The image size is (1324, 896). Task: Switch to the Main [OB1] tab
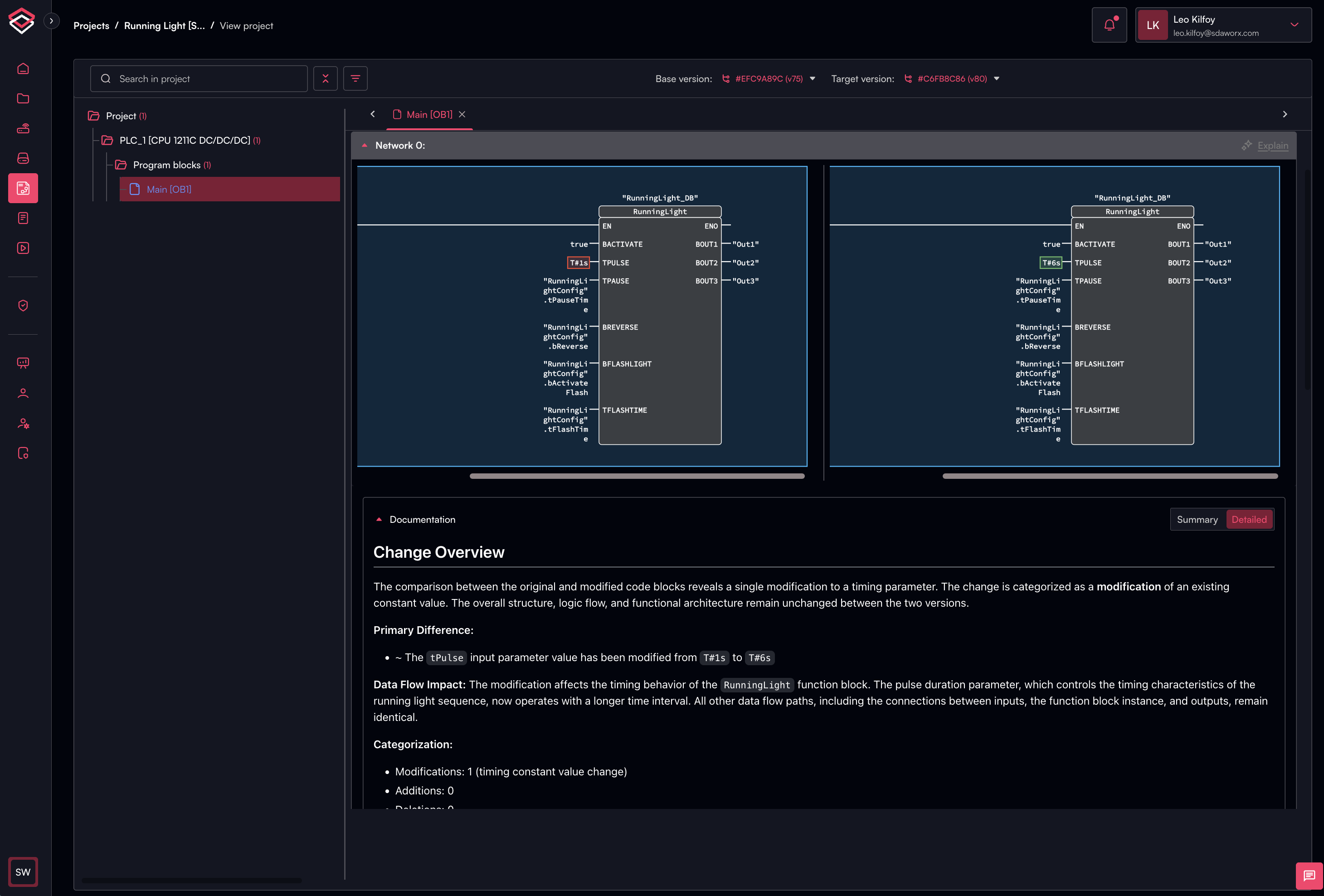click(428, 114)
